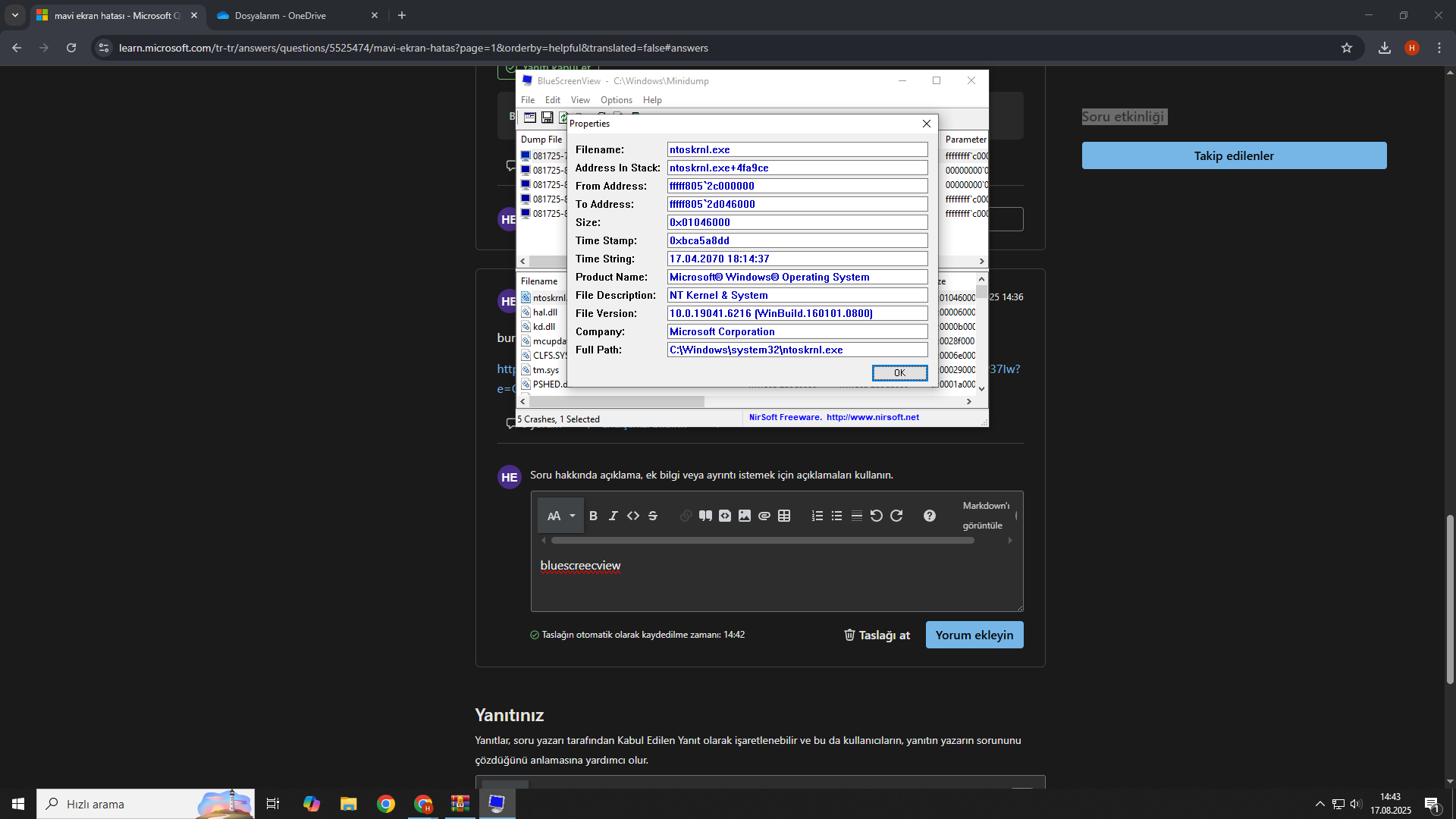1456x819 pixels.
Task: Select the File Version field in Properties
Action: coord(797,313)
